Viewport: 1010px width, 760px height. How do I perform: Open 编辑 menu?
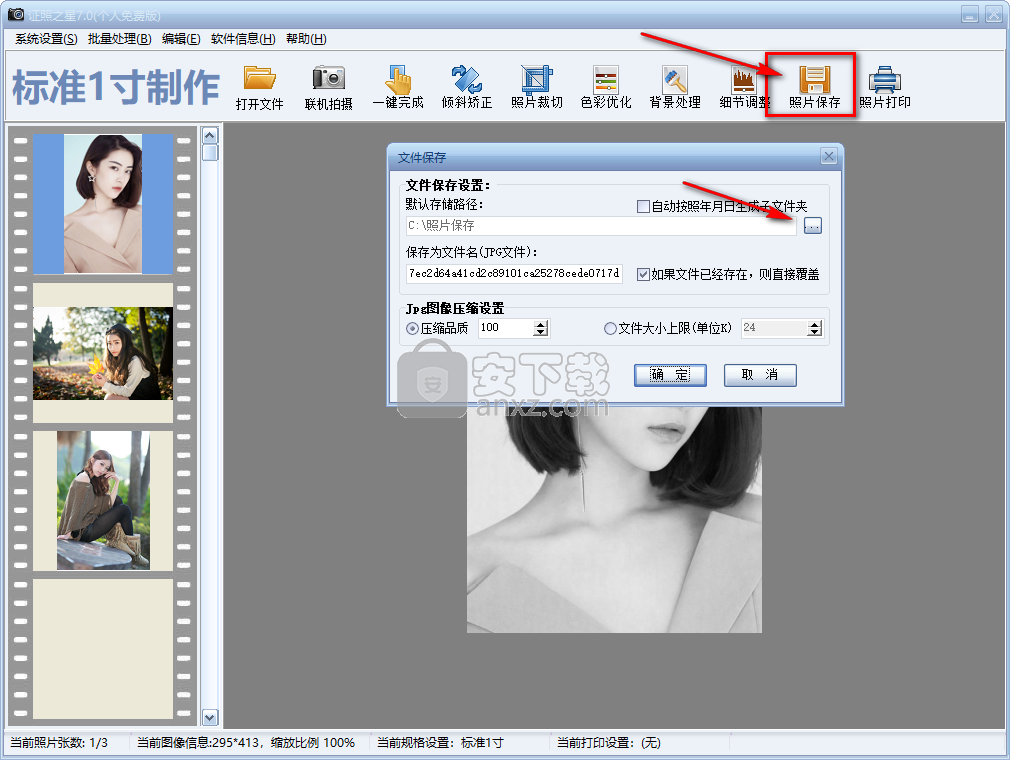point(181,39)
